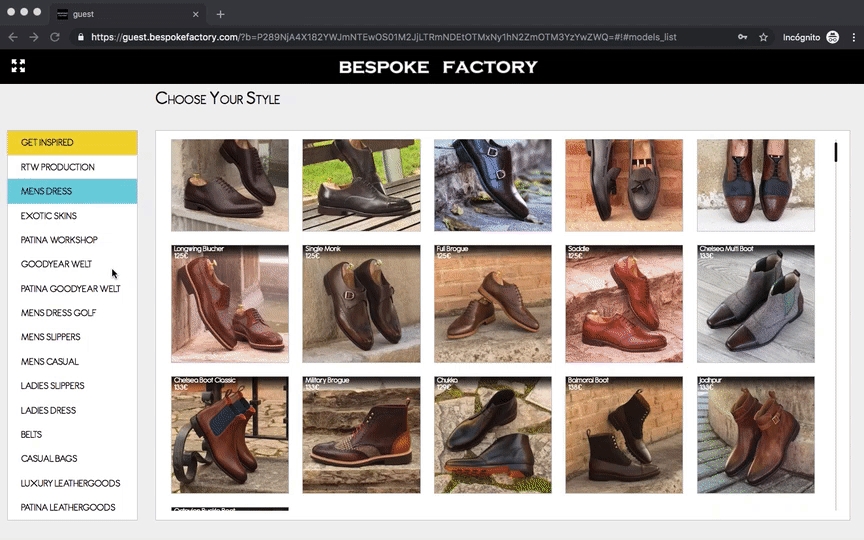This screenshot has width=864, height=540.
Task: Choose Ladies Slippers category
Action: pyautogui.click(x=72, y=386)
